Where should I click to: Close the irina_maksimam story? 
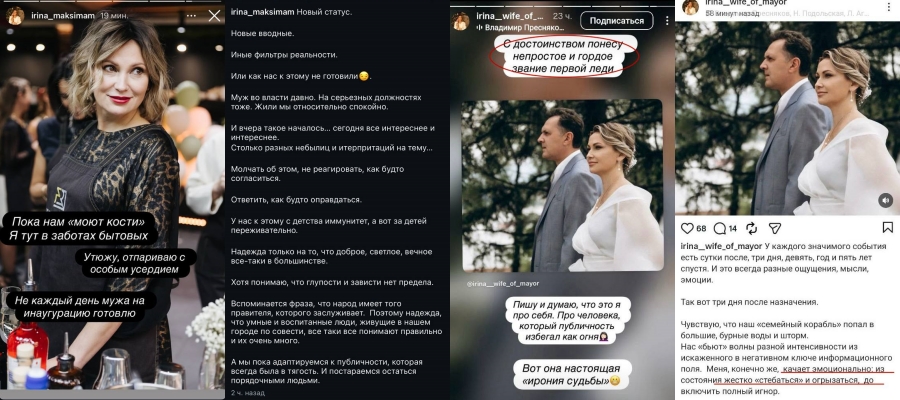(x=214, y=16)
